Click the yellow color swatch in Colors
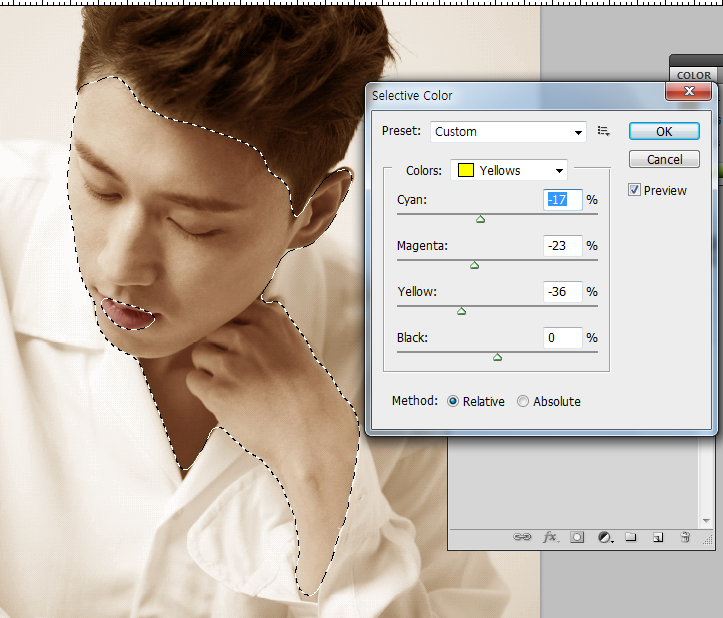Screen dimensions: 723x618 point(466,171)
